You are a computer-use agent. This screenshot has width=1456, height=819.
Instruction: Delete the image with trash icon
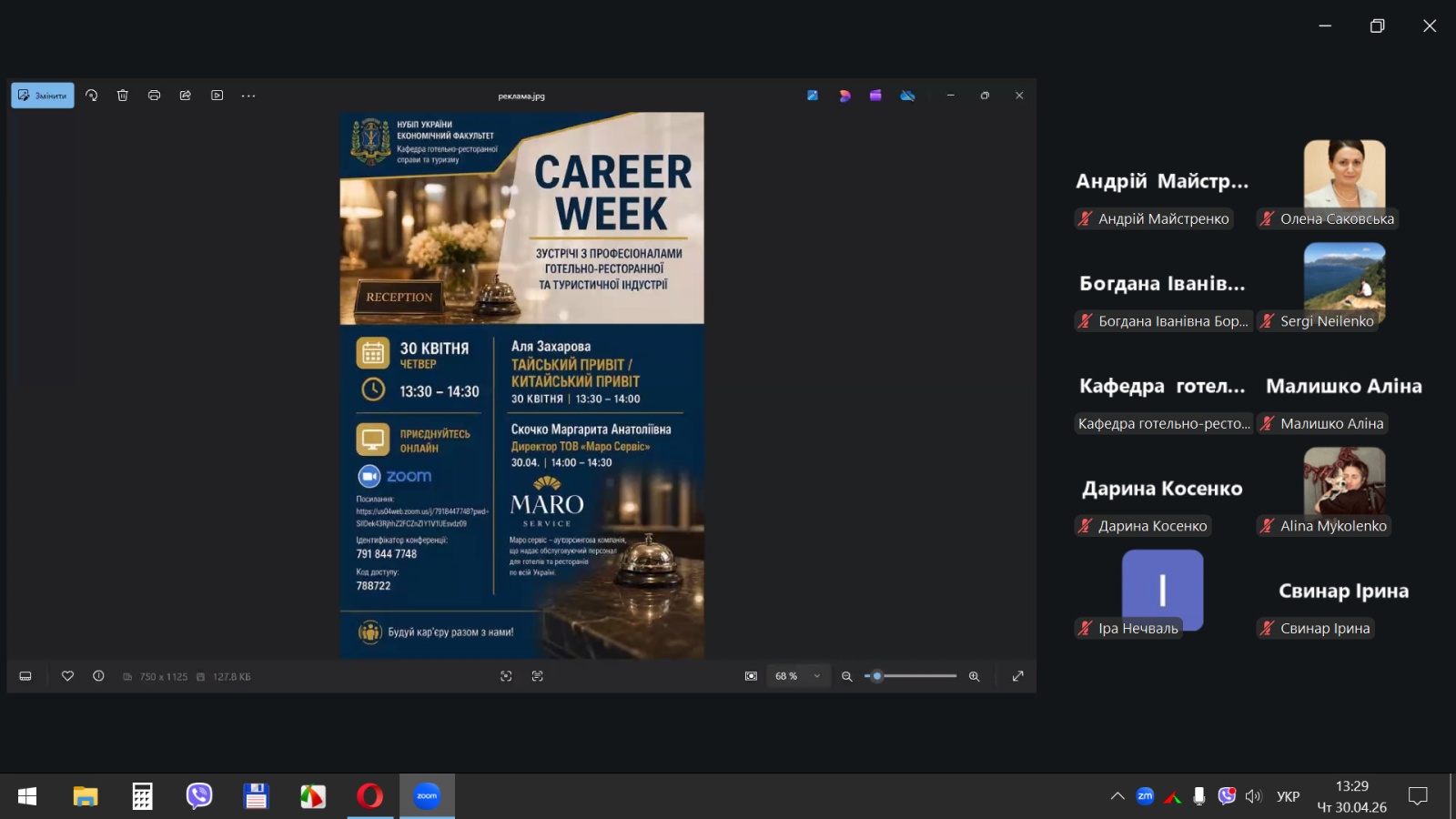point(123,96)
